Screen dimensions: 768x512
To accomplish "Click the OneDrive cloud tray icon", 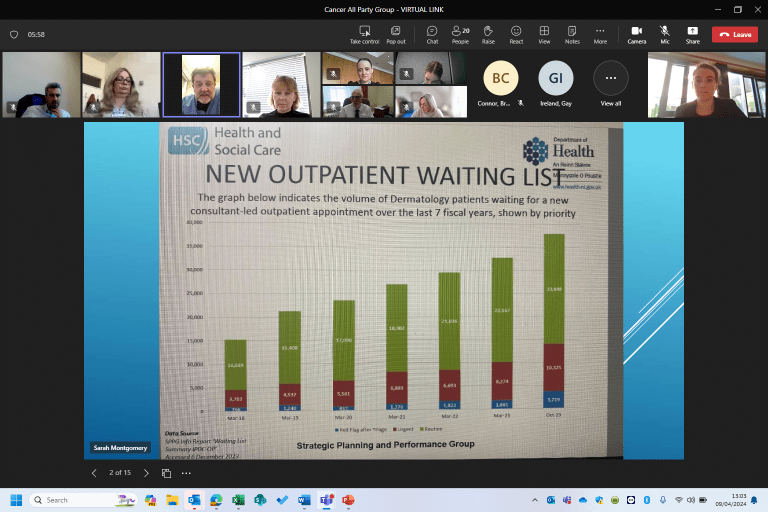I will tap(582, 500).
